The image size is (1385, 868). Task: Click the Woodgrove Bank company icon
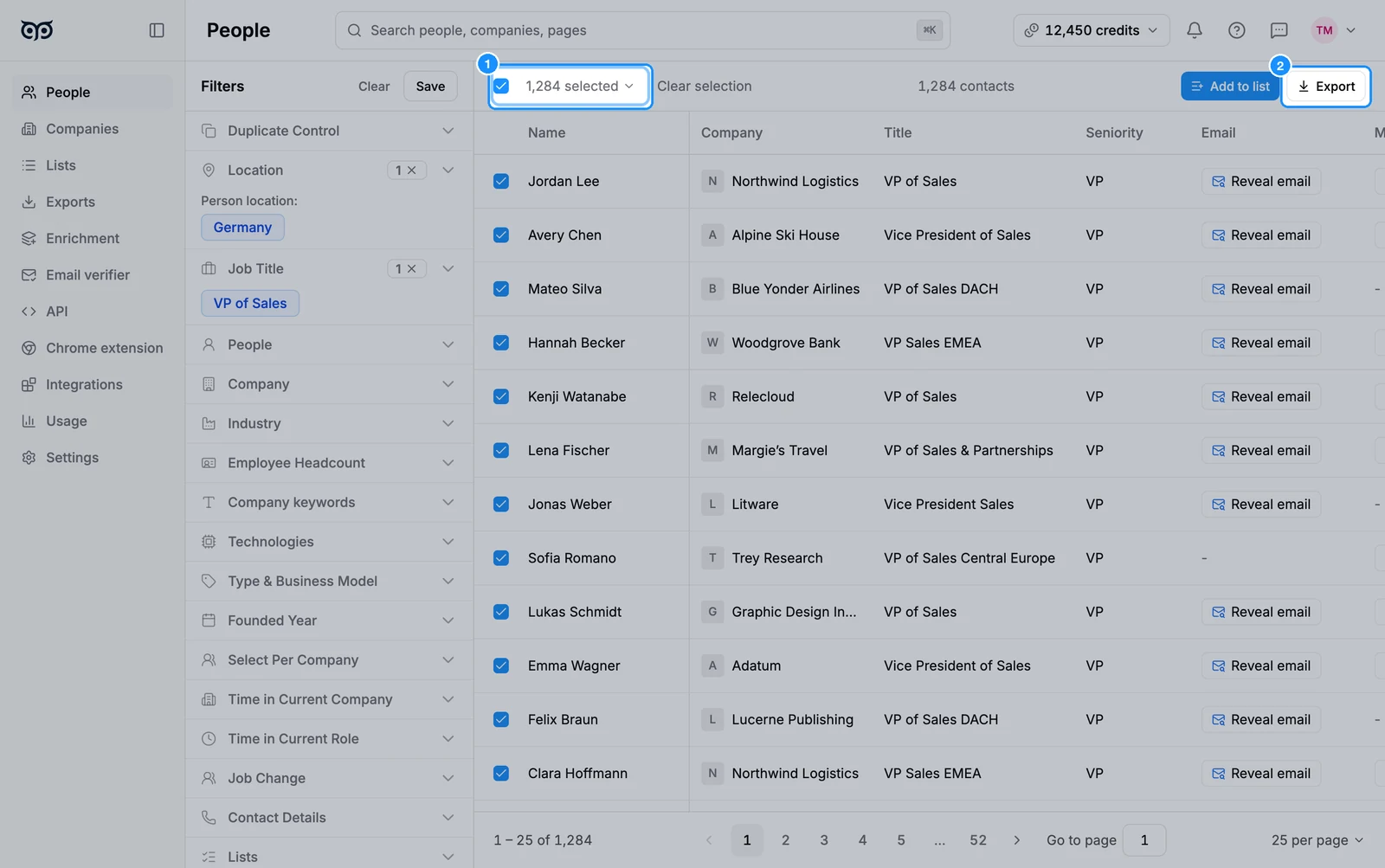click(x=712, y=343)
